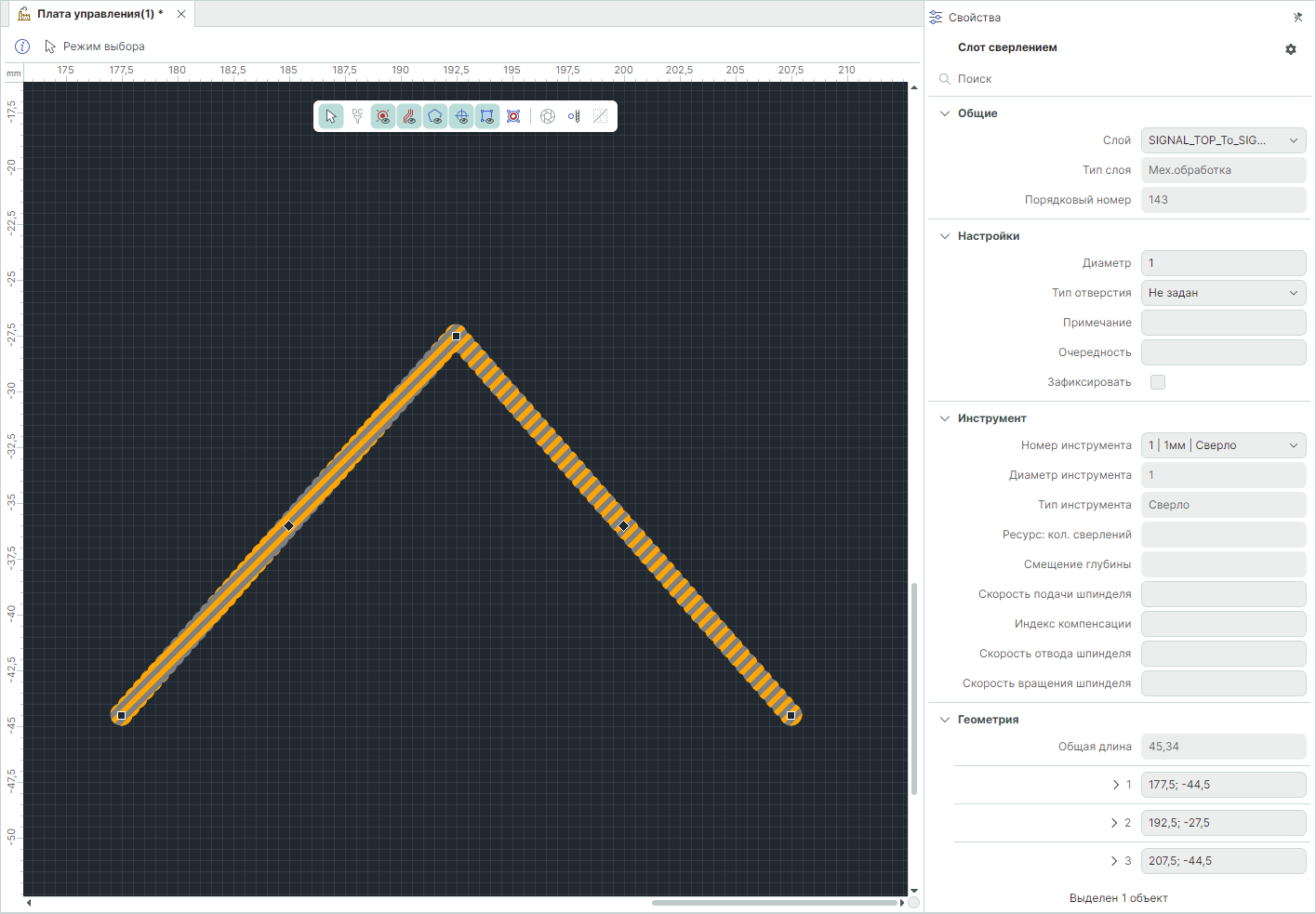1316x914 pixels.
Task: Click the blue info icon
Action: 22,46
